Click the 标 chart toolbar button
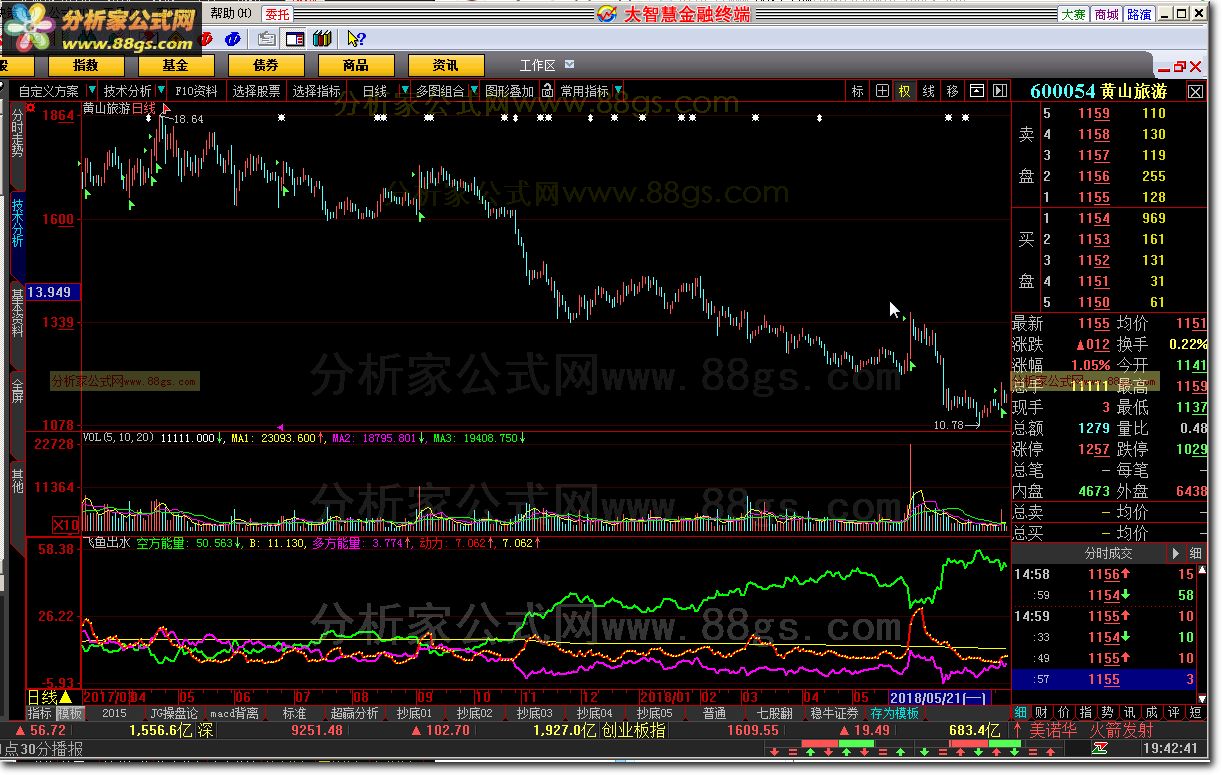Screen dimensions: 1223x775 click(857, 91)
